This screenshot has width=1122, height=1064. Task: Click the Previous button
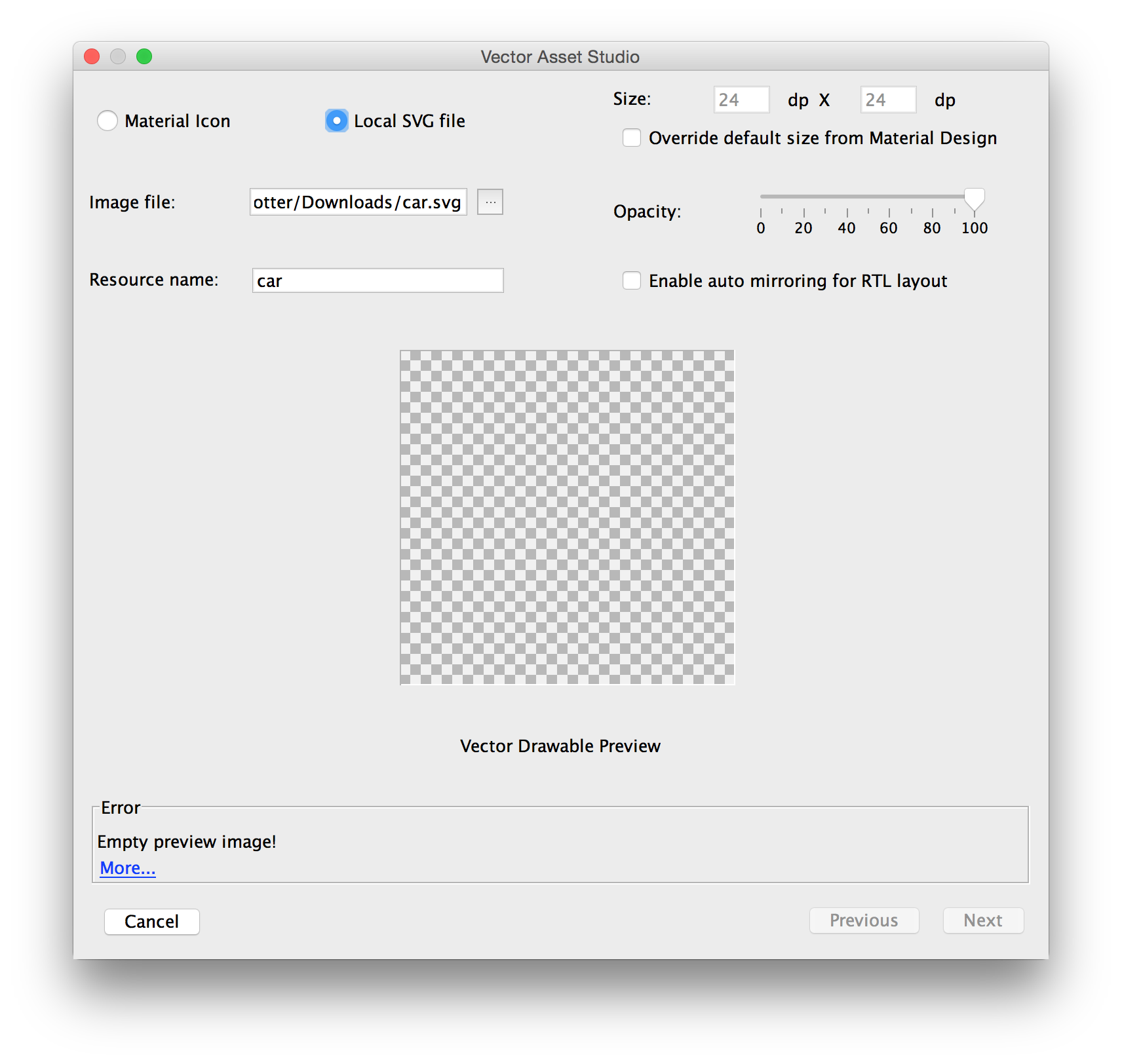864,921
